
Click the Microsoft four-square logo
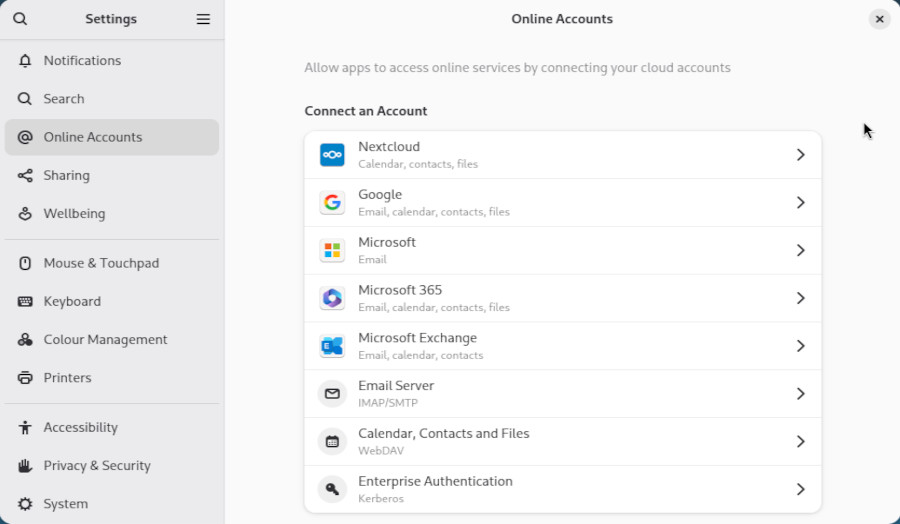[332, 250]
